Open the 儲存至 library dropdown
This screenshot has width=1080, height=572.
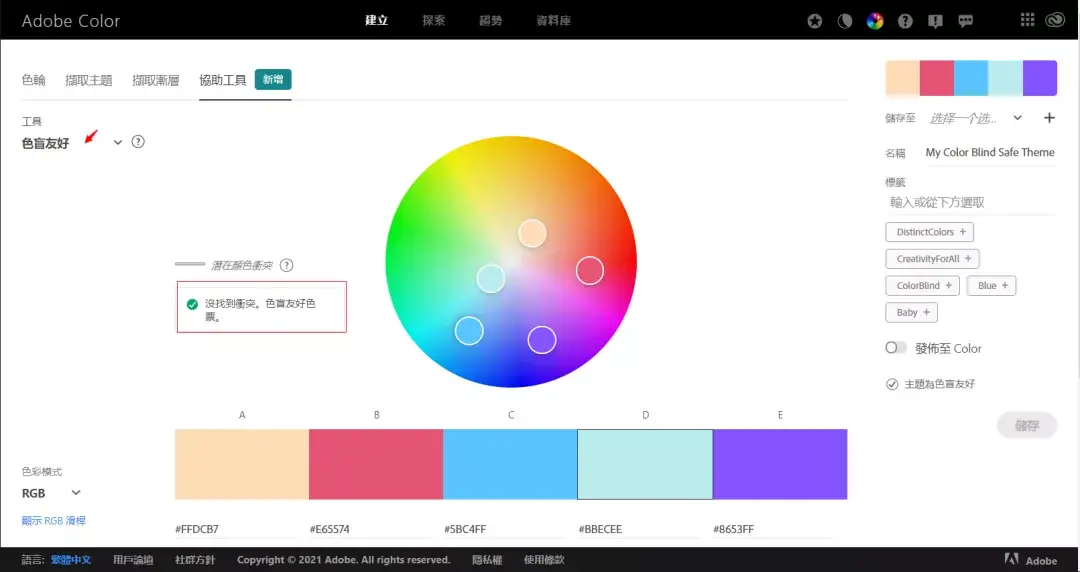[1017, 118]
